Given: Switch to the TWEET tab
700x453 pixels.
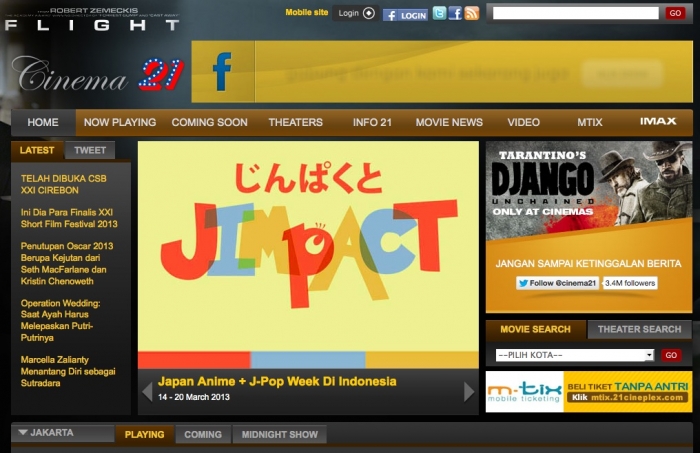Looking at the screenshot, I should 90,150.
